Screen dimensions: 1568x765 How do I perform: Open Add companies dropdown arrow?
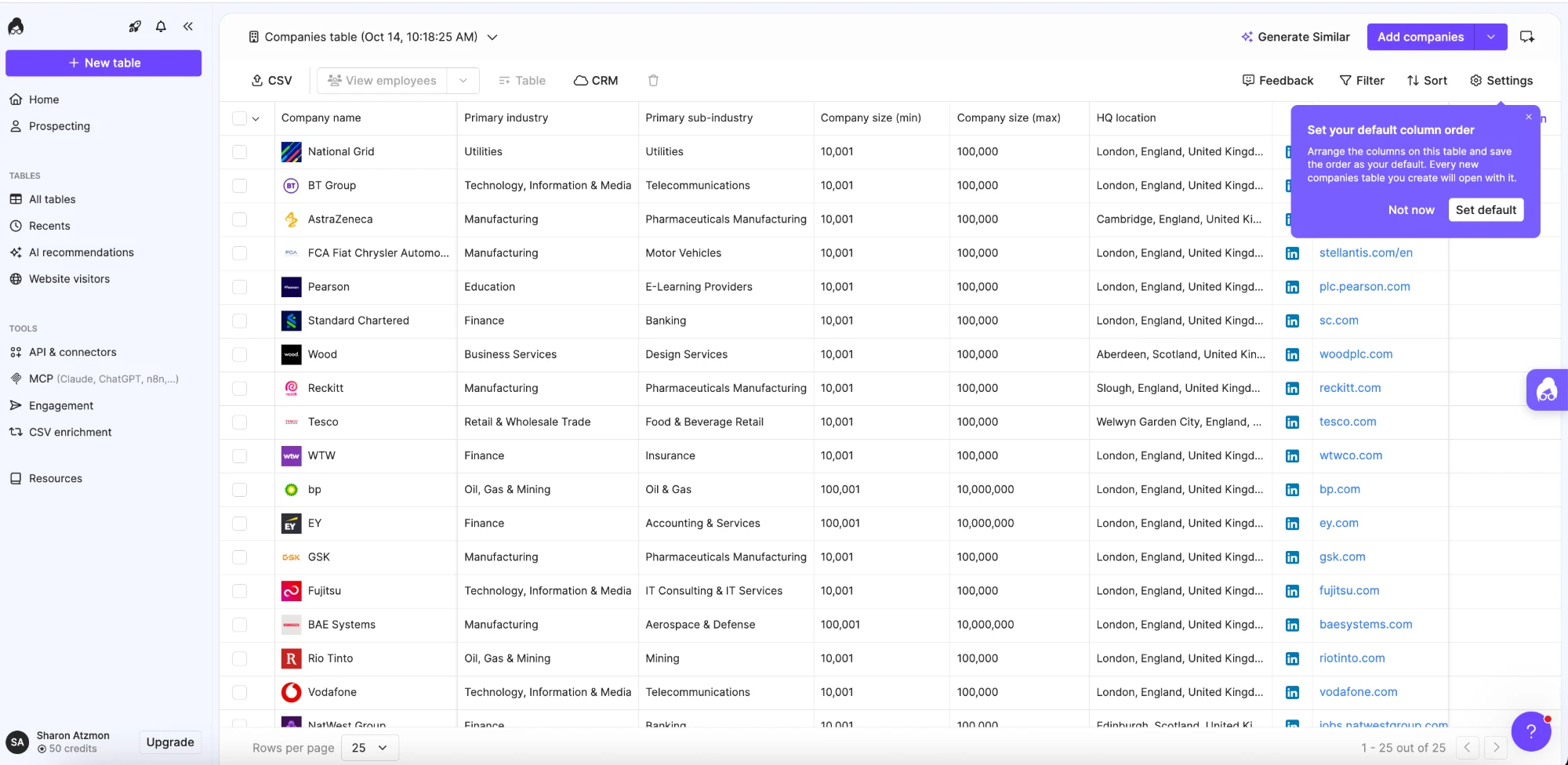coord(1491,37)
